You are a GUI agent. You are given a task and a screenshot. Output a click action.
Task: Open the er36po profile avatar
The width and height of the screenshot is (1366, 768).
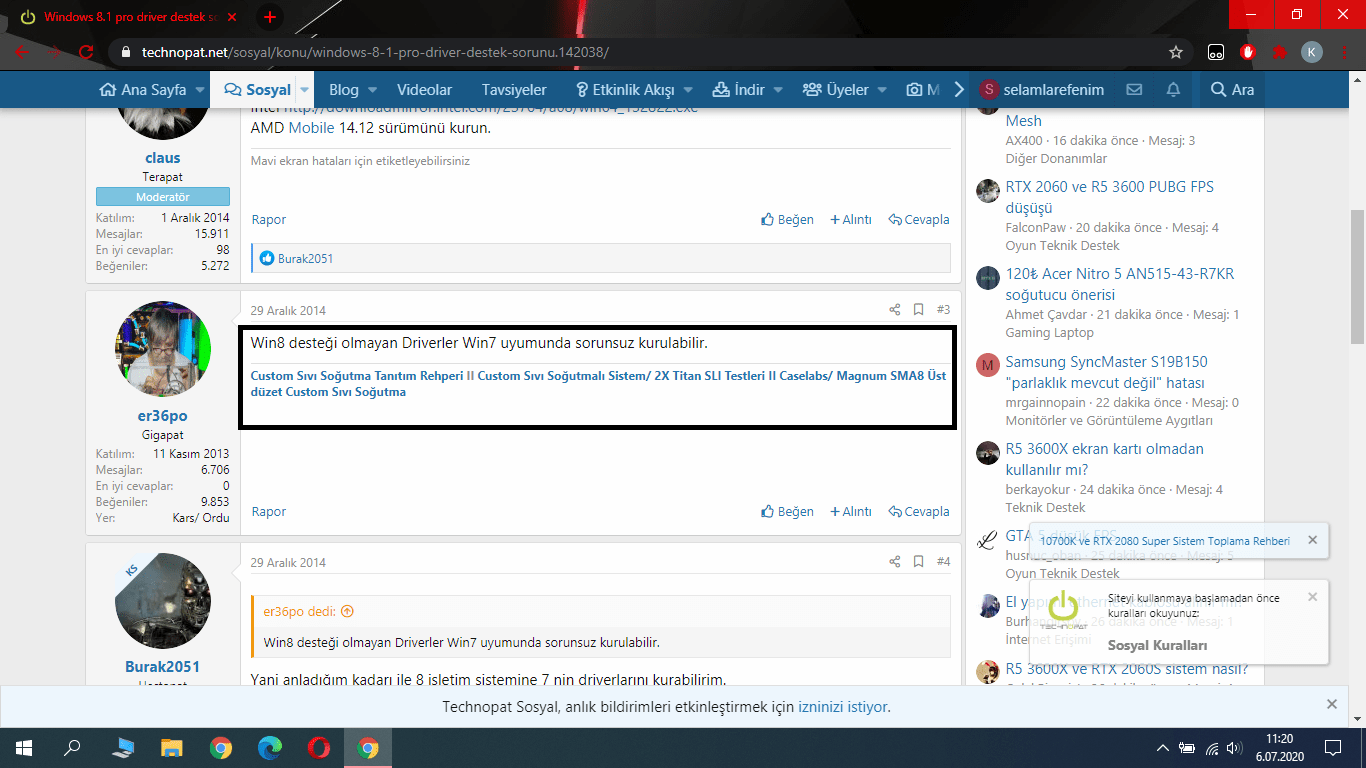pos(163,349)
